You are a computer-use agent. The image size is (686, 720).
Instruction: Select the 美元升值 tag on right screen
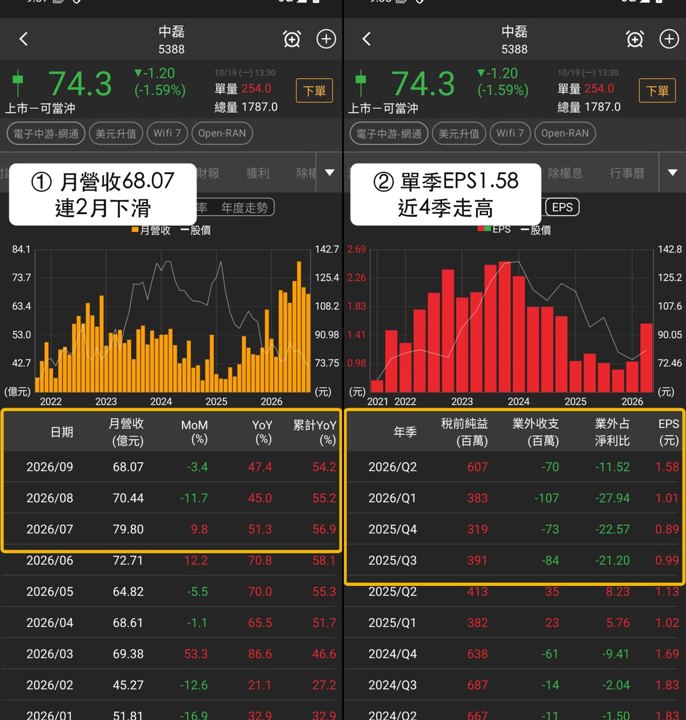(459, 134)
